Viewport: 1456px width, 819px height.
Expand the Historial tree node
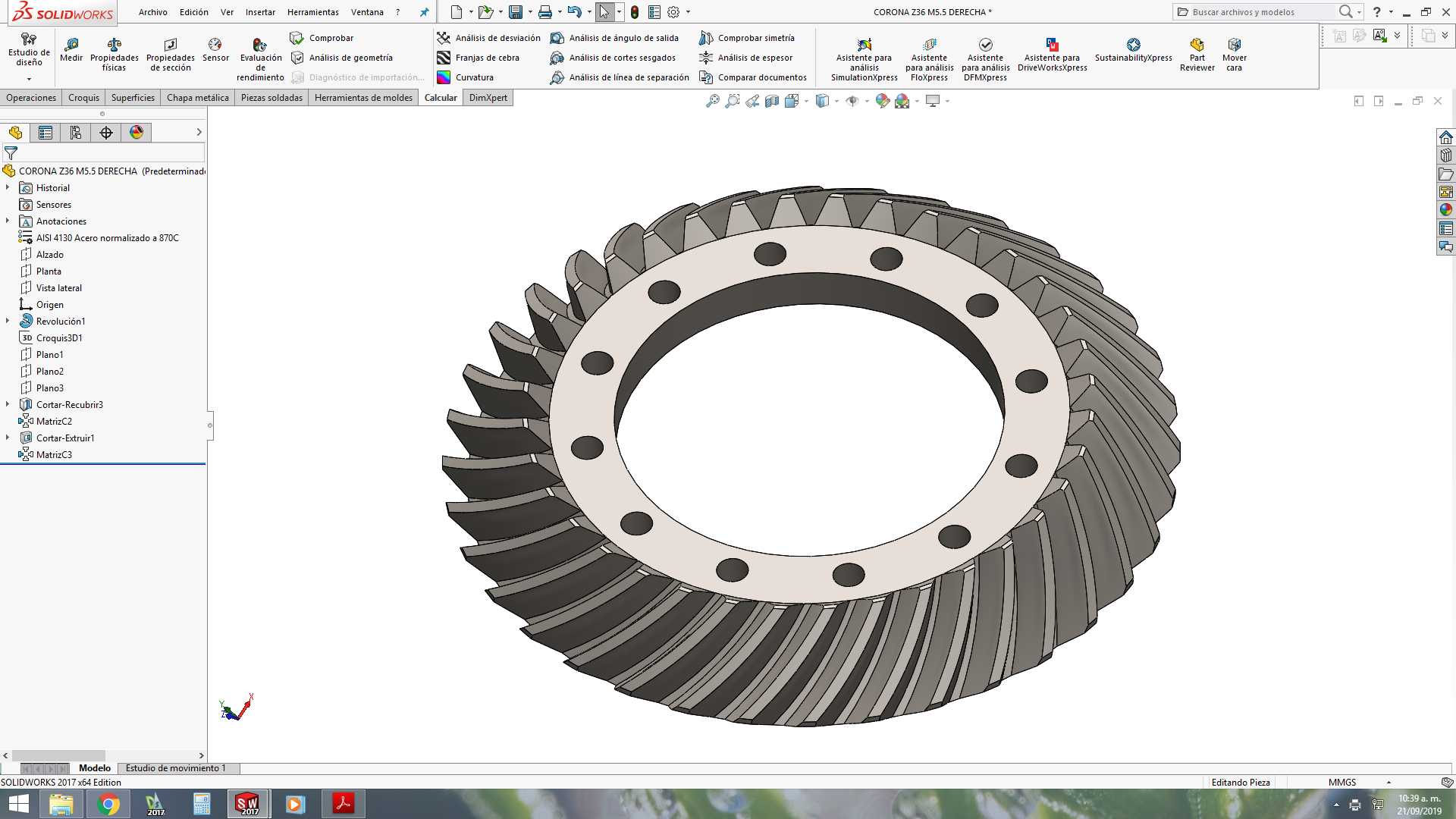click(x=8, y=187)
